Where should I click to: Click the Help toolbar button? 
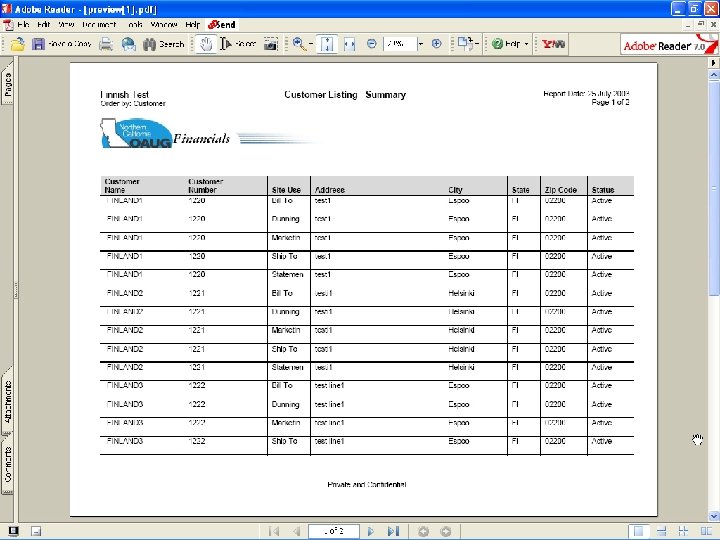[506, 44]
